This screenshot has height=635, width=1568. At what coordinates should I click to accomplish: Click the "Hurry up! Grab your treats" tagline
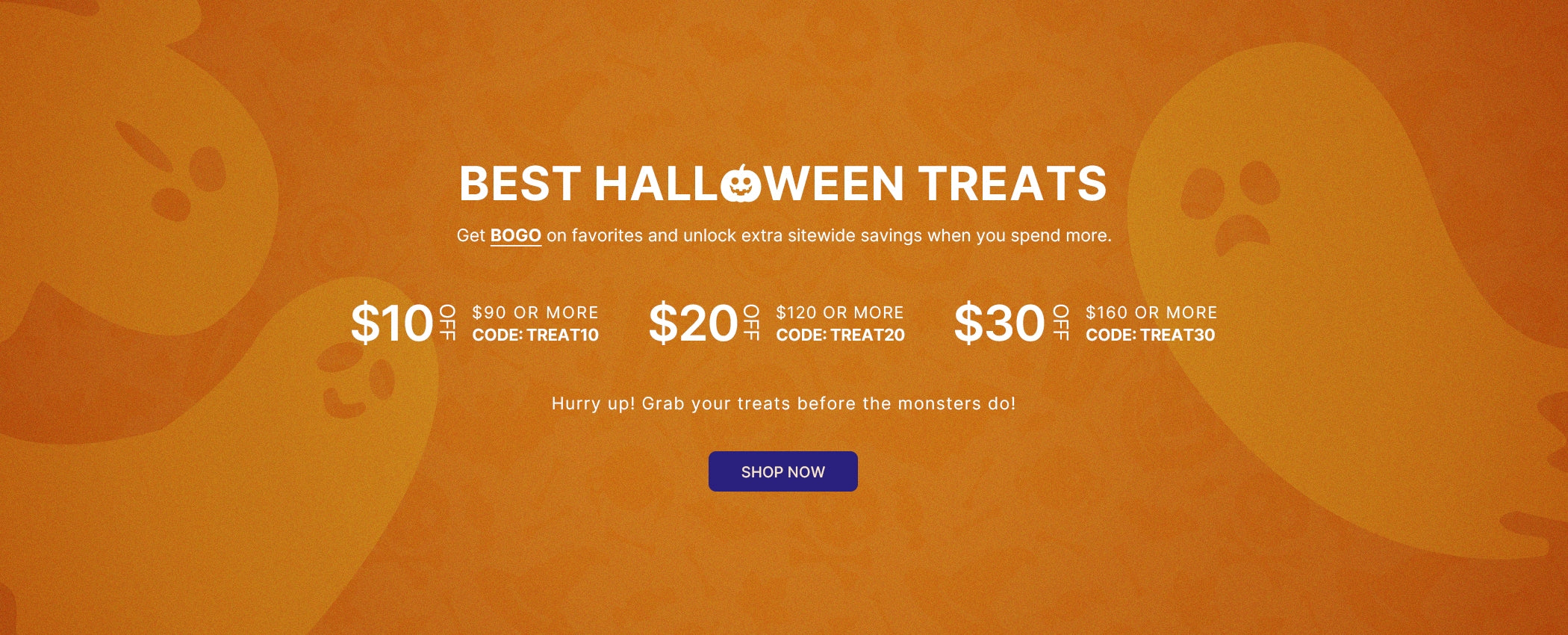(783, 403)
